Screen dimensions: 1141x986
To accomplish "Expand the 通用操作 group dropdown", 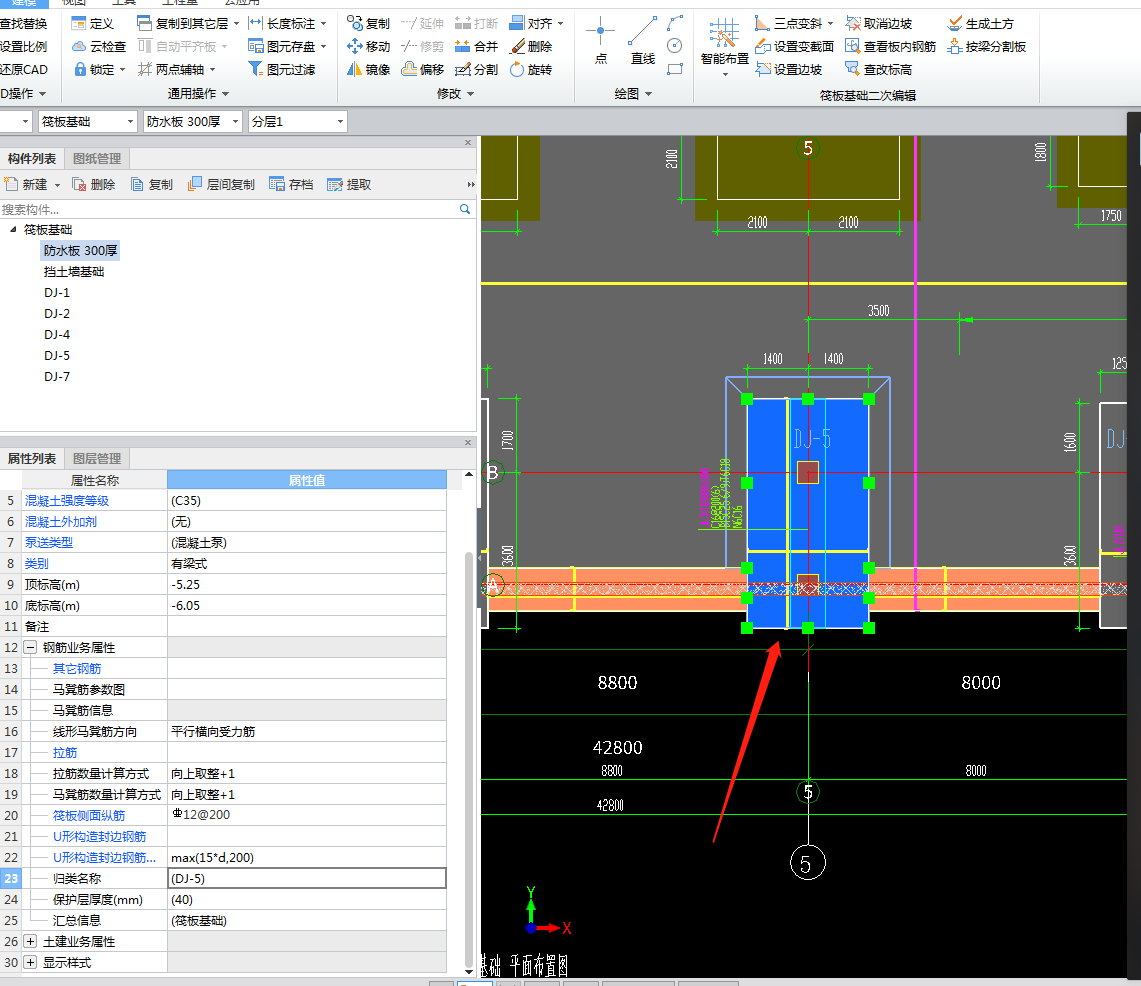I will point(198,93).
